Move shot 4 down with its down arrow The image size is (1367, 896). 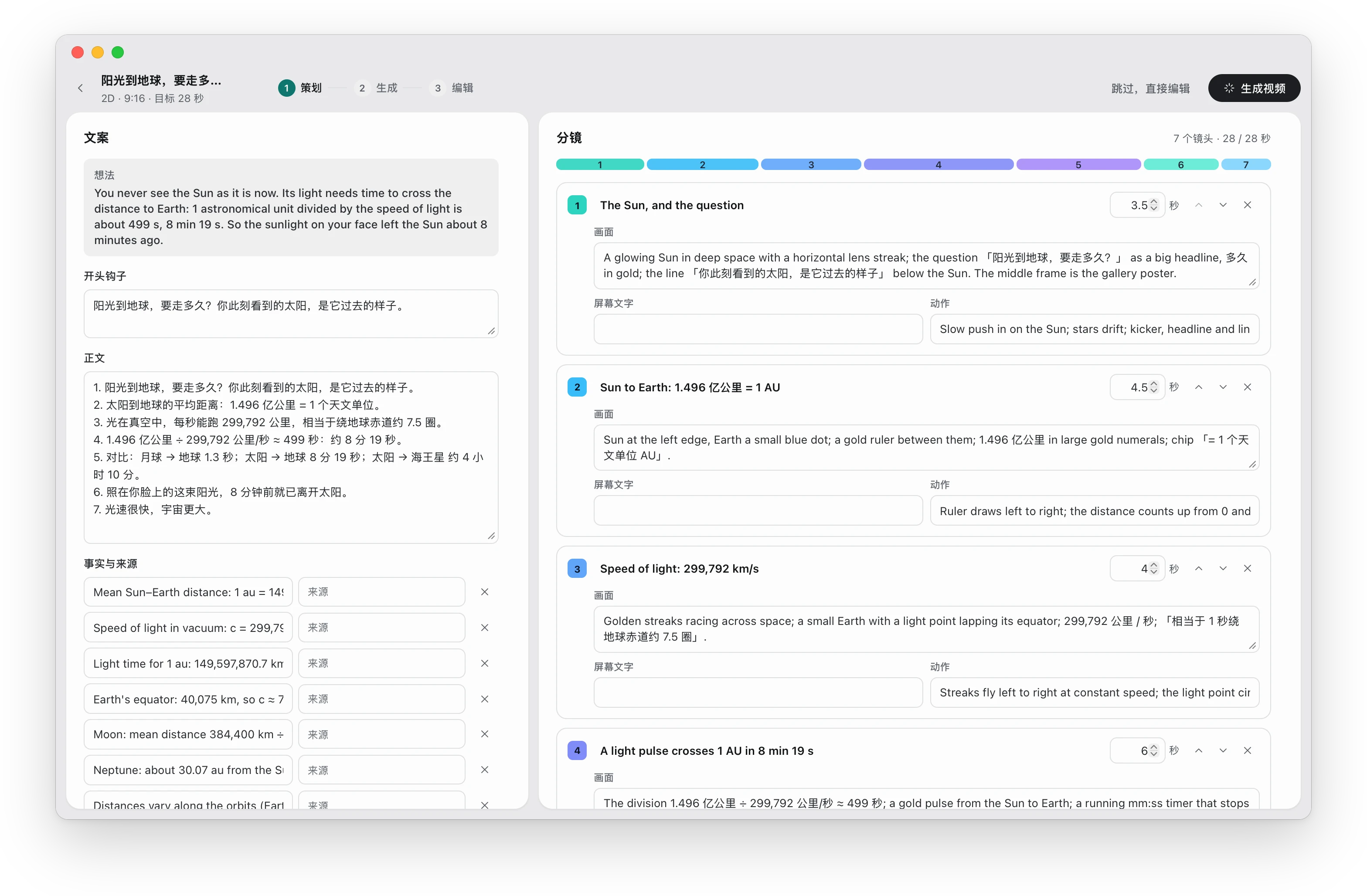[1223, 751]
